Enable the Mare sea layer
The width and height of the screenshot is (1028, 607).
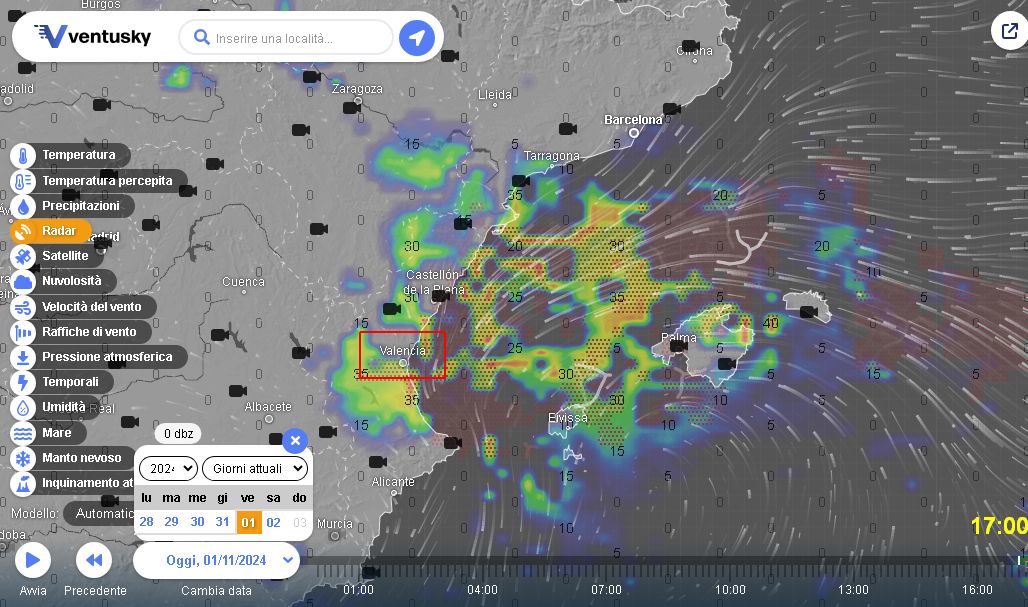coord(24,433)
